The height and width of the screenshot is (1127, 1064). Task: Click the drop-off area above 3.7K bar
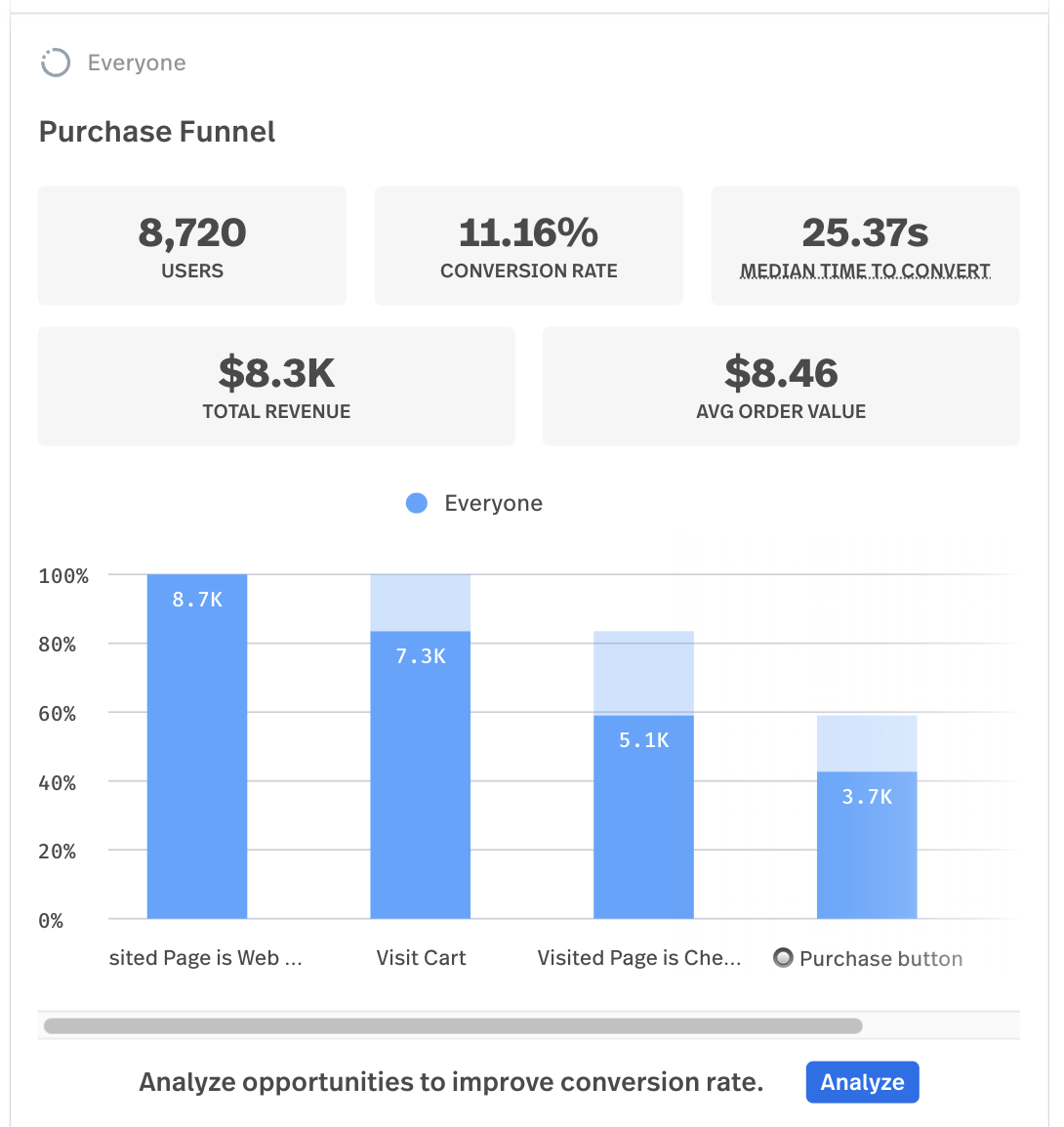tap(867, 743)
